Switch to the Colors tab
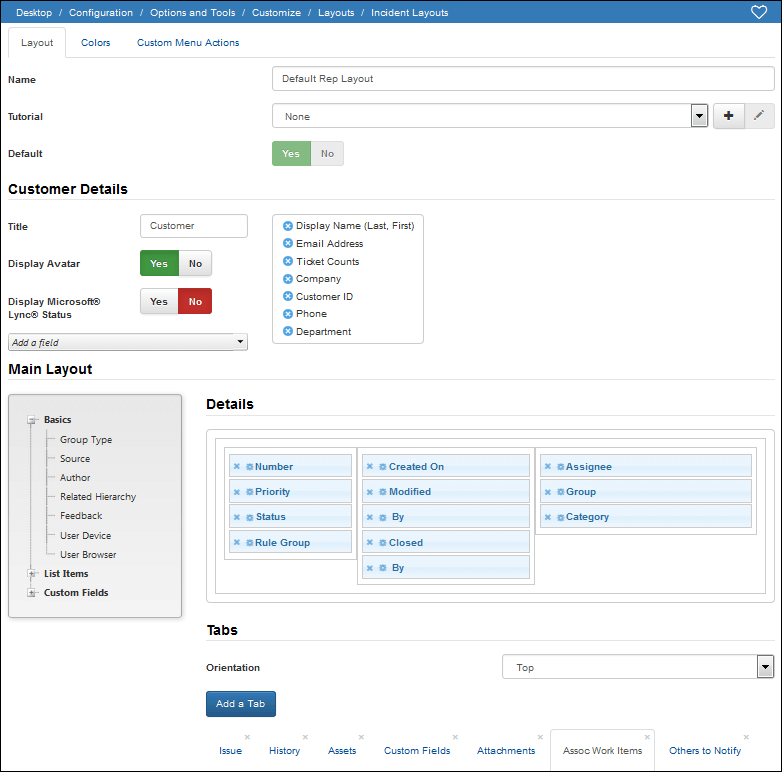Viewport: 782px width, 772px height. point(96,43)
